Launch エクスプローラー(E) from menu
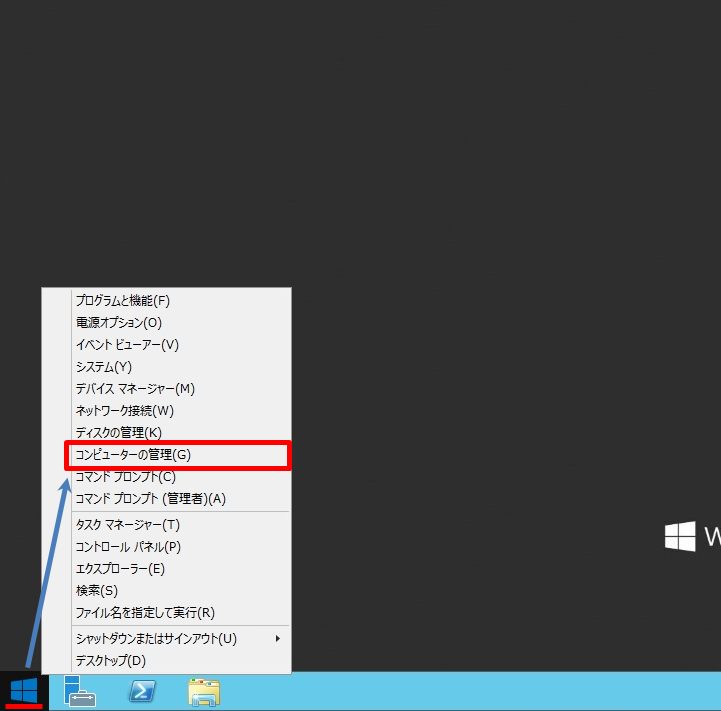 166,569
